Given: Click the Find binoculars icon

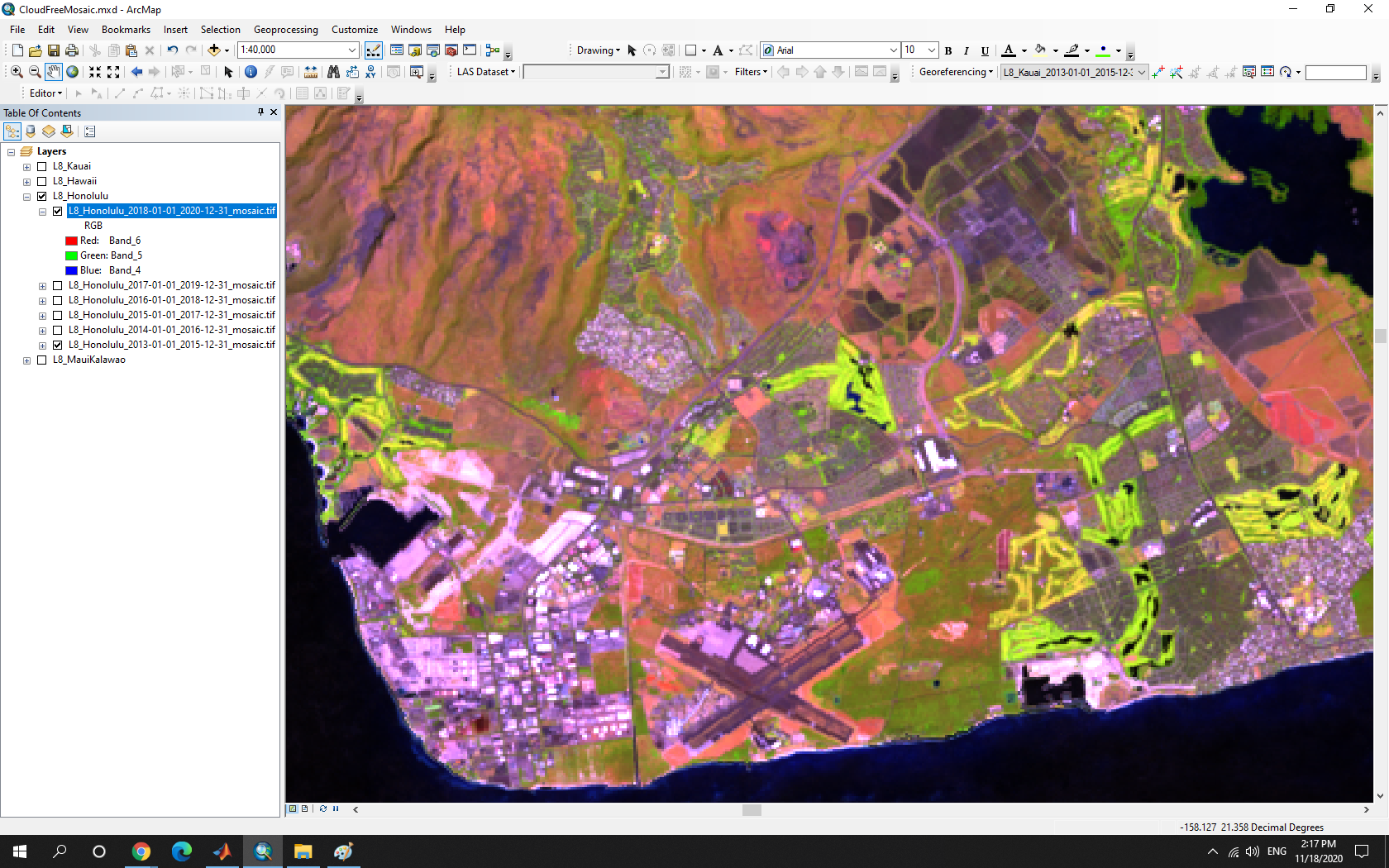Looking at the screenshot, I should 333,72.
